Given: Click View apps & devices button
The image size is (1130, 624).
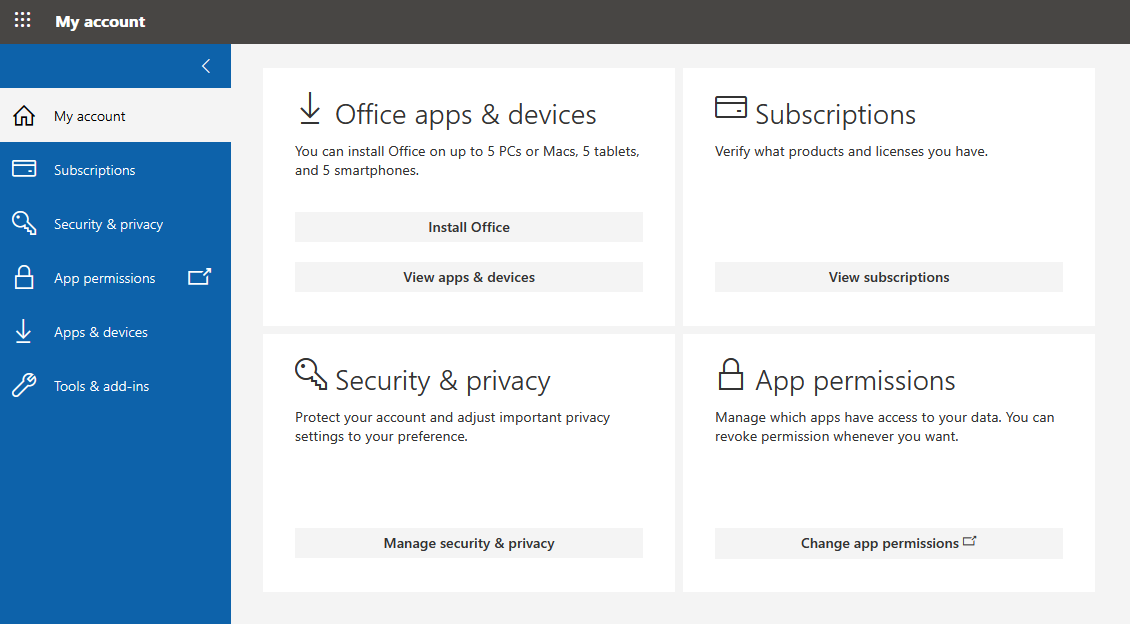Looking at the screenshot, I should pyautogui.click(x=468, y=277).
